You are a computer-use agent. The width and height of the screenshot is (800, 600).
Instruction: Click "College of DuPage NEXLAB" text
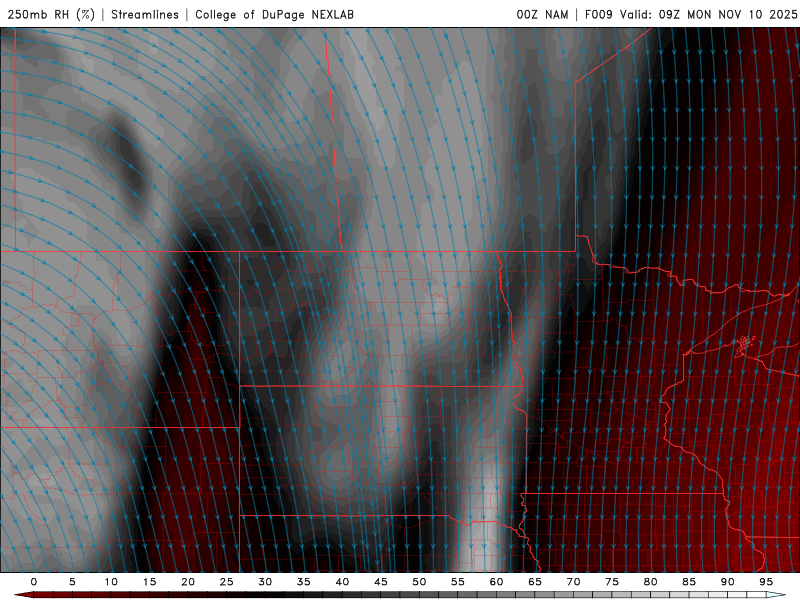point(274,14)
